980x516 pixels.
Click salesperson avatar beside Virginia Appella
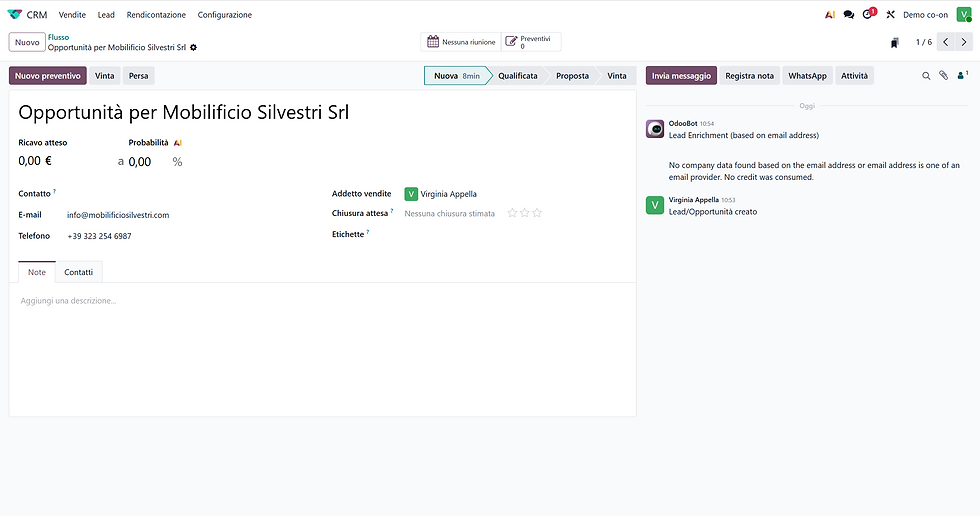pyautogui.click(x=411, y=194)
